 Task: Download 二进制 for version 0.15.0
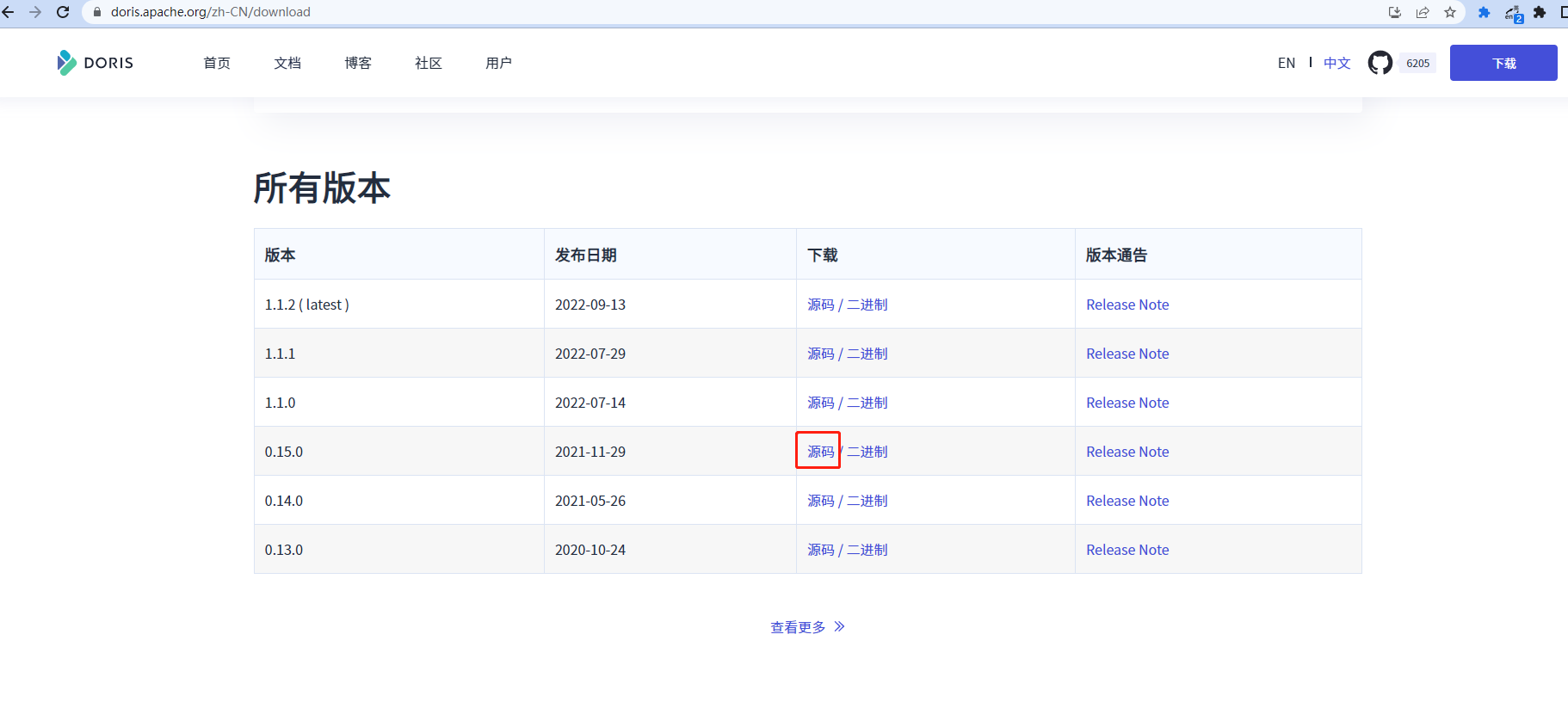coord(867,452)
